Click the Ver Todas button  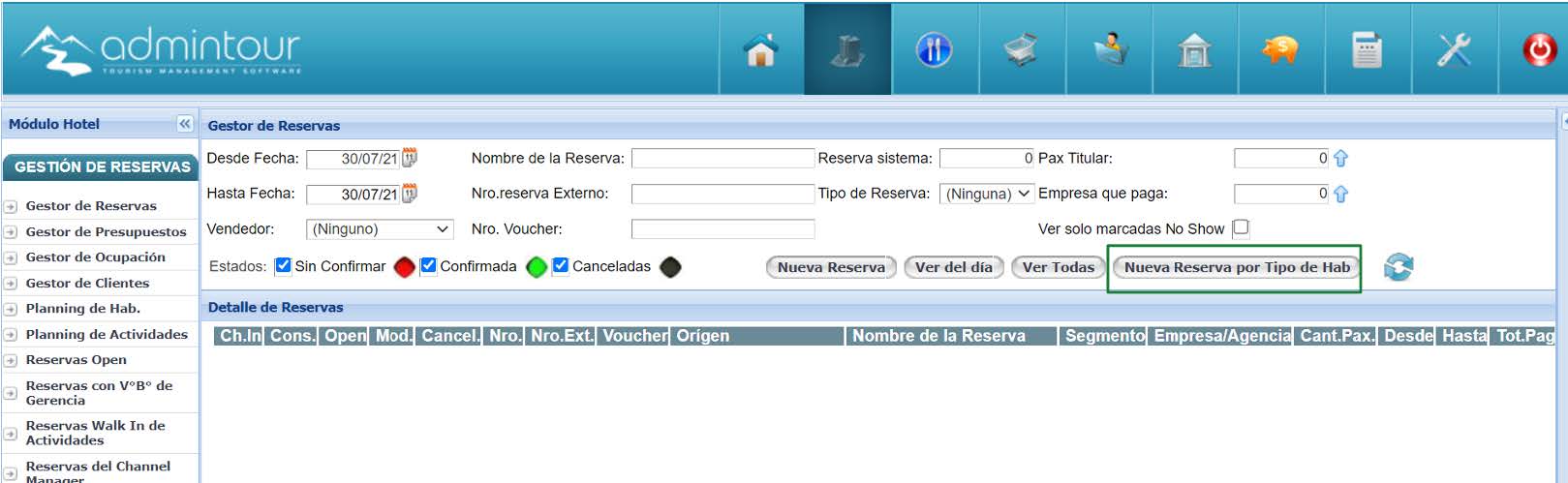(1059, 267)
